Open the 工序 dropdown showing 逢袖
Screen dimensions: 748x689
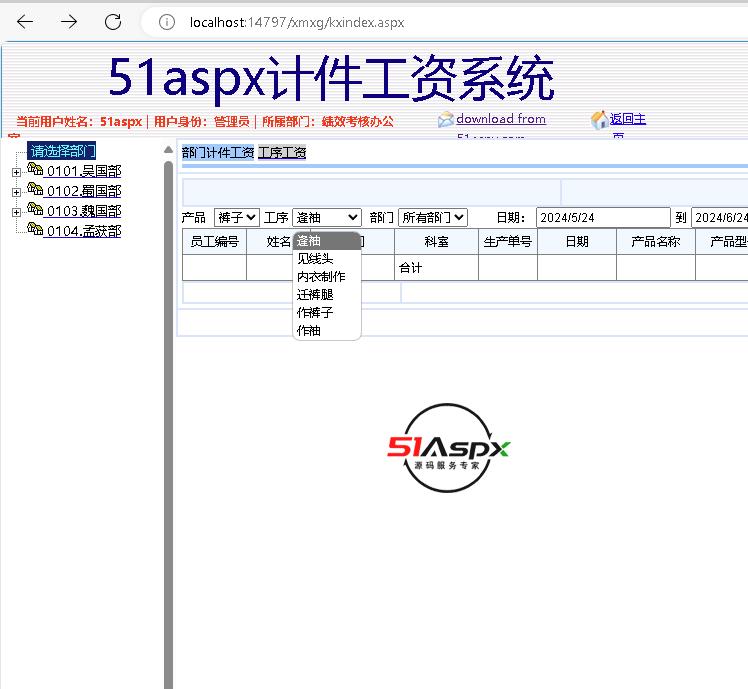point(327,218)
